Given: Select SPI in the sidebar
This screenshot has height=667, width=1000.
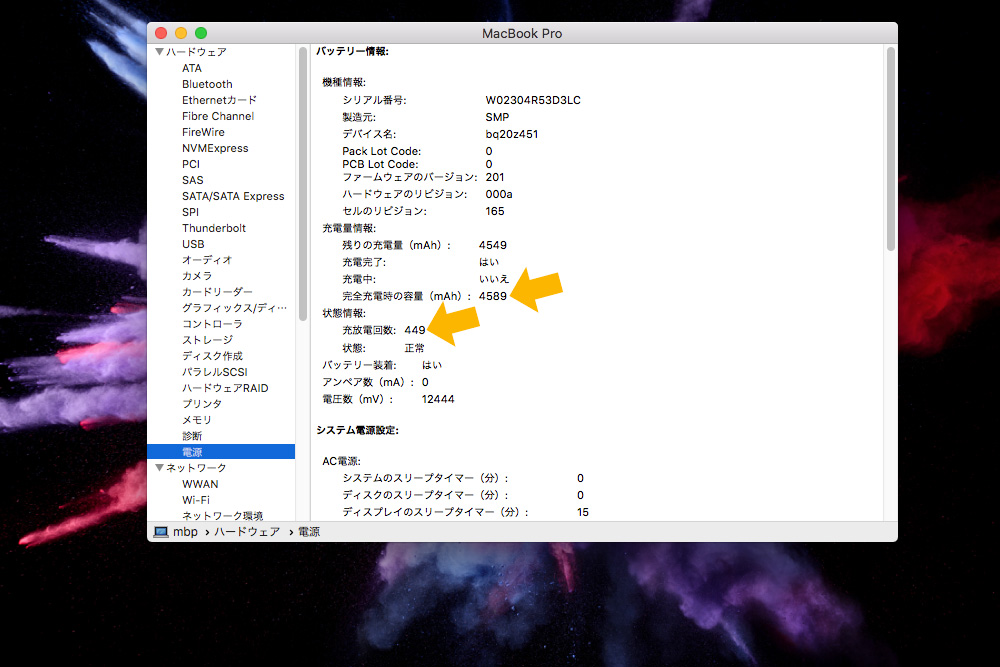Looking at the screenshot, I should pos(191,212).
